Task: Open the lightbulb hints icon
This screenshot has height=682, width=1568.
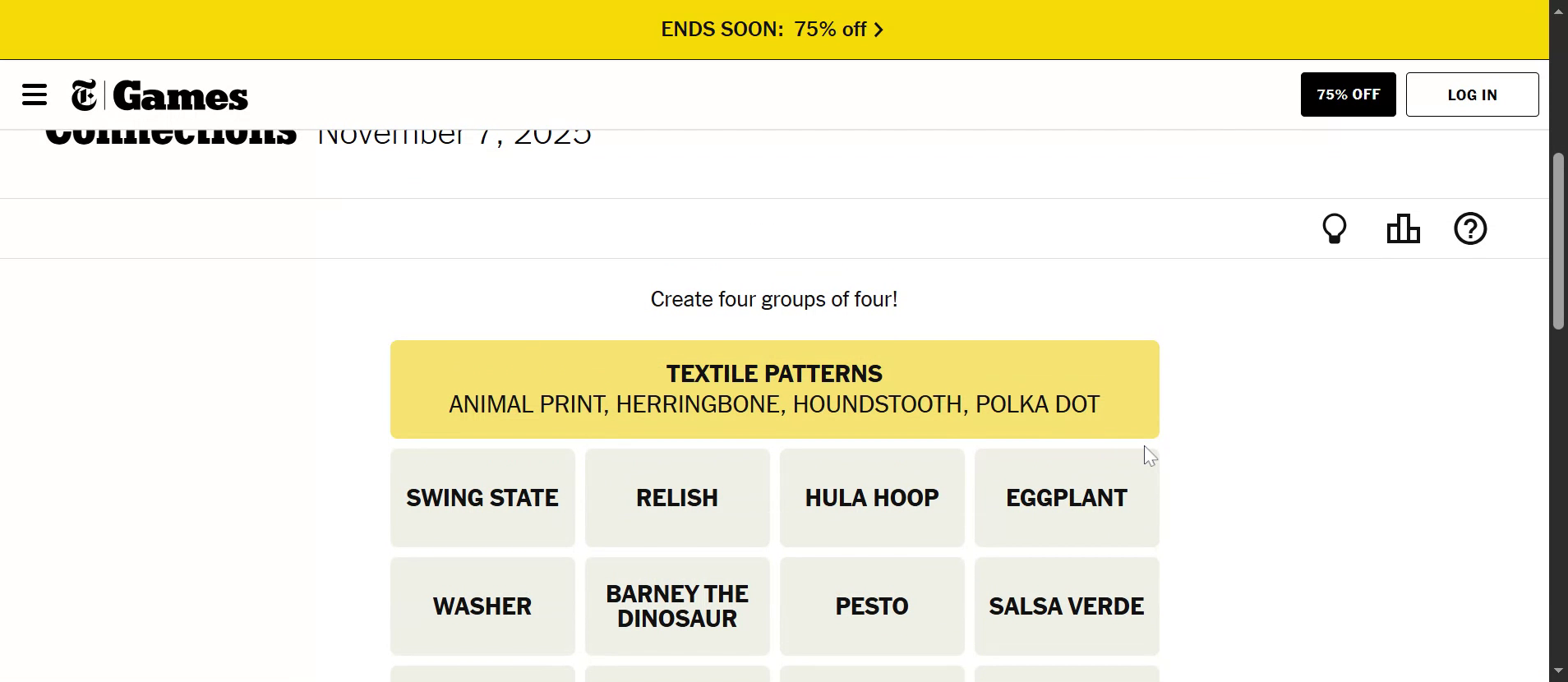Action: pyautogui.click(x=1334, y=228)
